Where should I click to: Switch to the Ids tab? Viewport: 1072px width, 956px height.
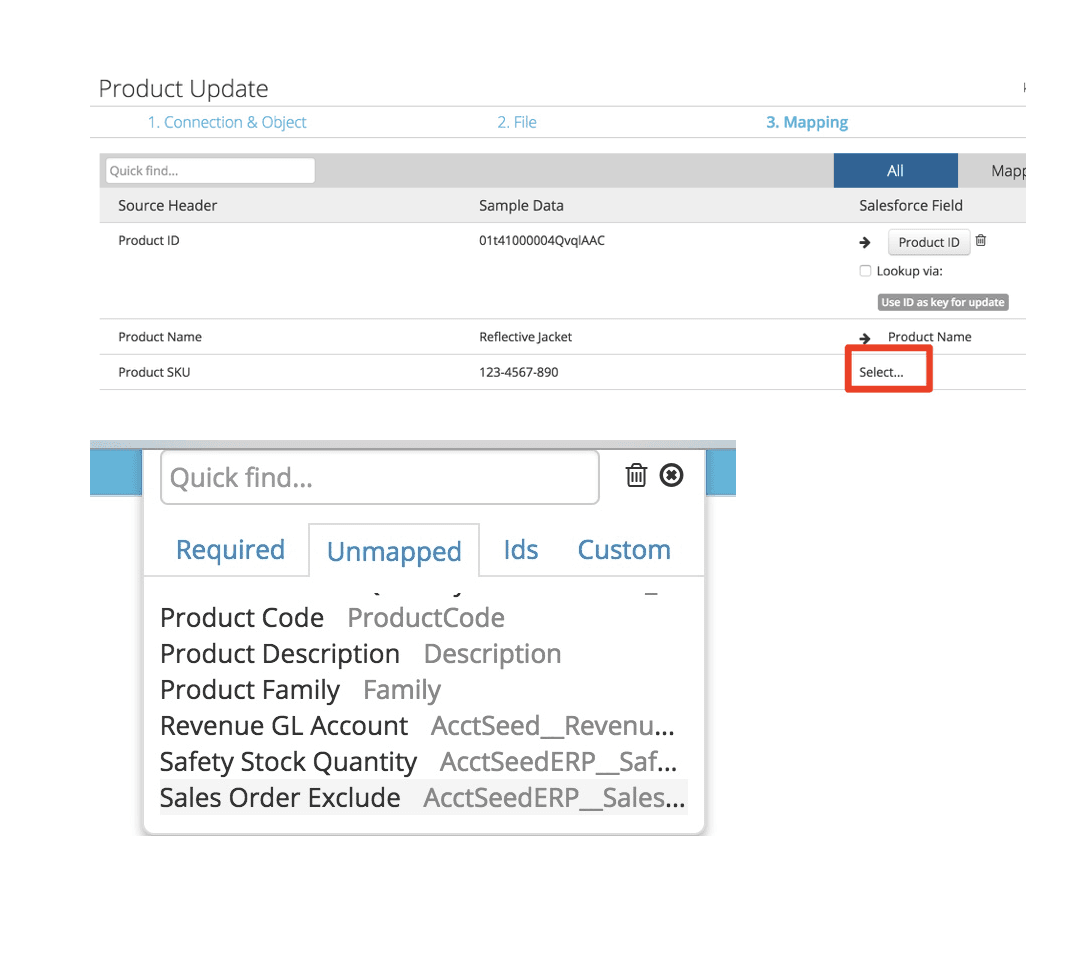coord(520,549)
